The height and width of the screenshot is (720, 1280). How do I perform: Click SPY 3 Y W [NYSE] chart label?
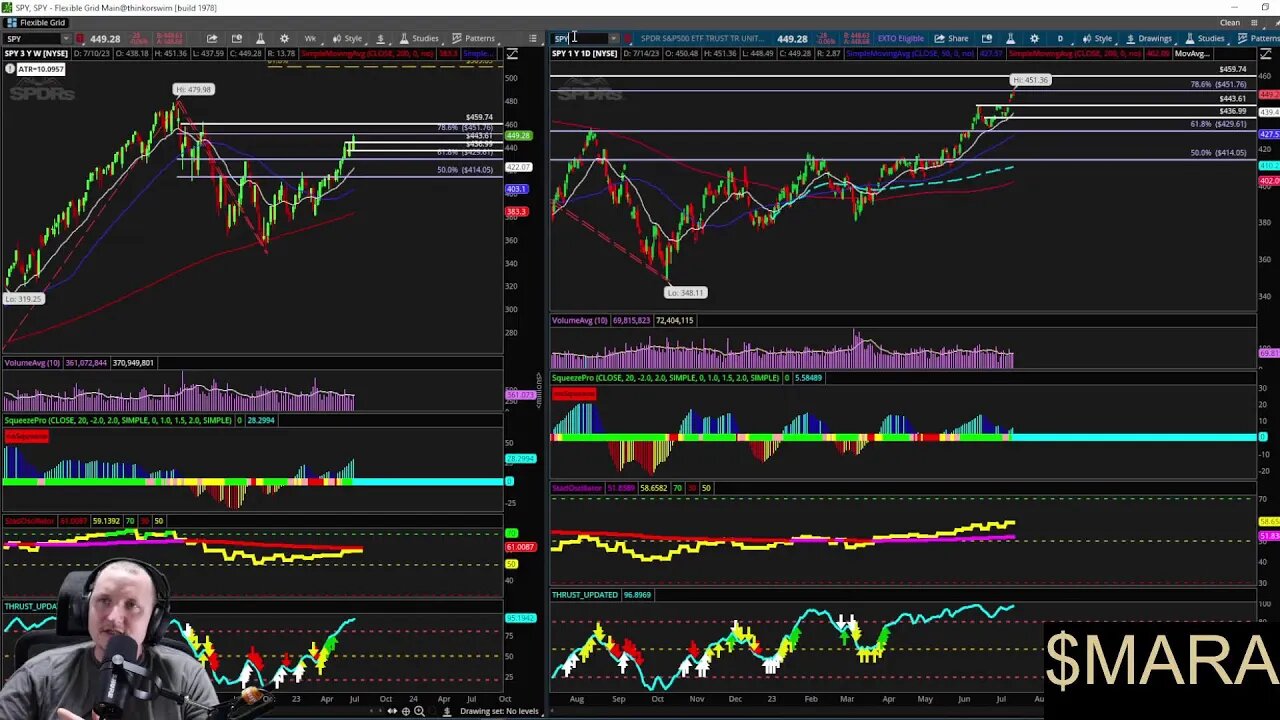pyautogui.click(x=35, y=53)
